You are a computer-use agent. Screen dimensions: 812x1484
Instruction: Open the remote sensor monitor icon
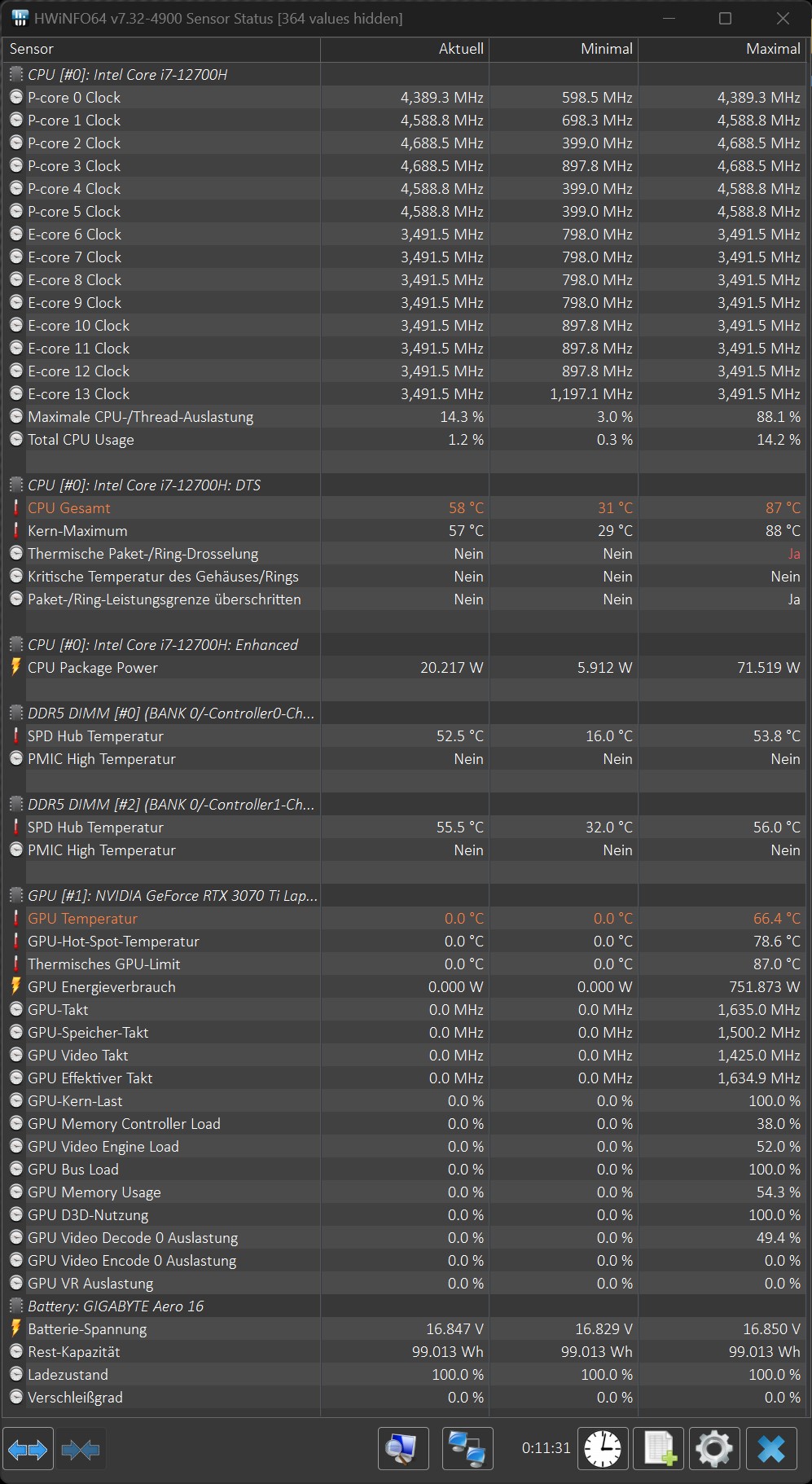click(404, 1449)
